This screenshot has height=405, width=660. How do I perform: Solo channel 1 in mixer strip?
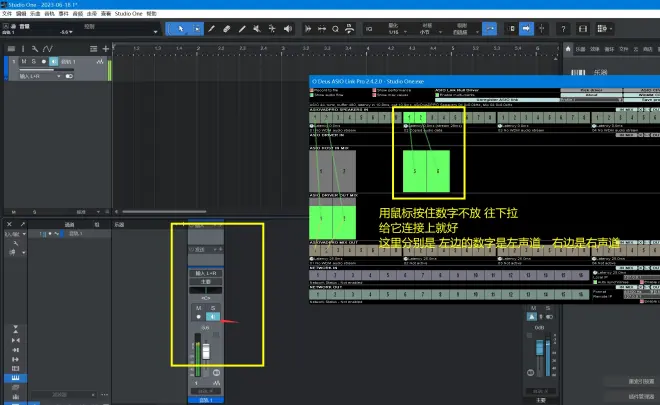[213, 308]
